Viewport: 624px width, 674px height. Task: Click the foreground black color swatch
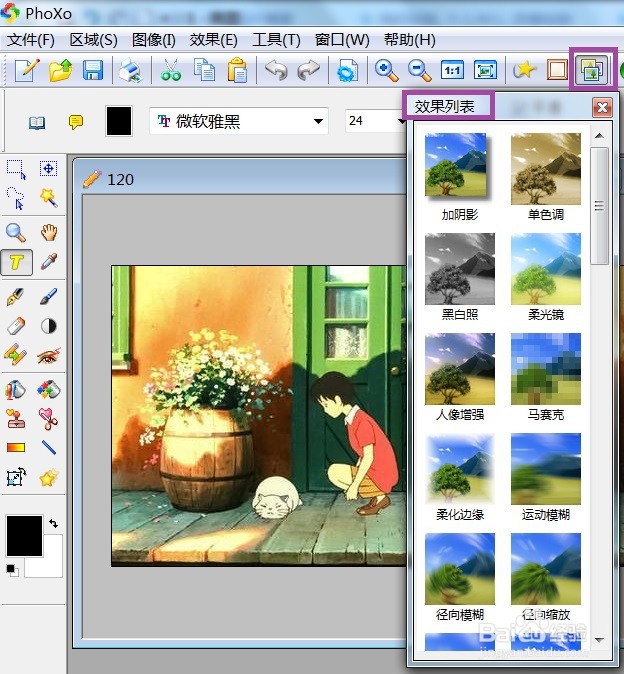coord(24,536)
